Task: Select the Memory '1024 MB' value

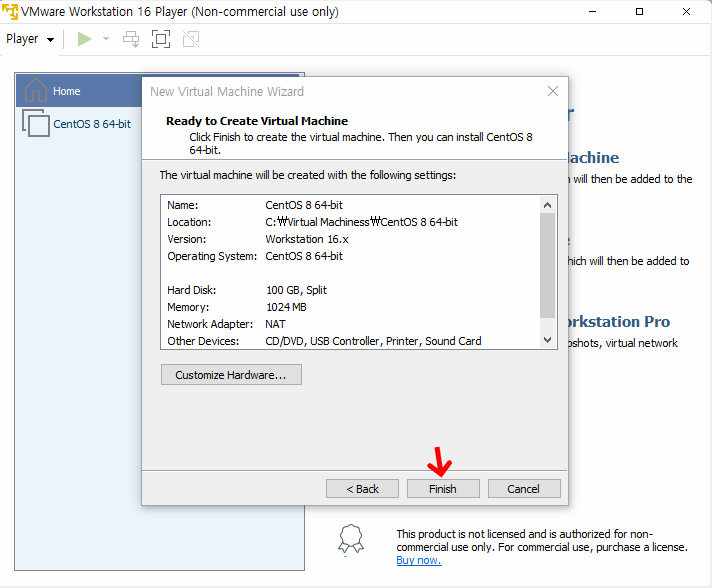Action: click(x=286, y=307)
